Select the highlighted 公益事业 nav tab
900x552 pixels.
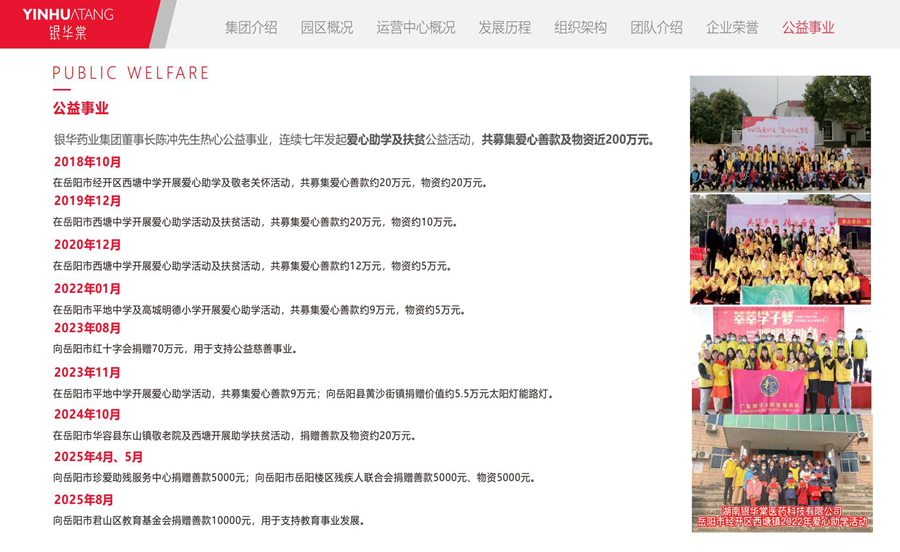(x=808, y=27)
